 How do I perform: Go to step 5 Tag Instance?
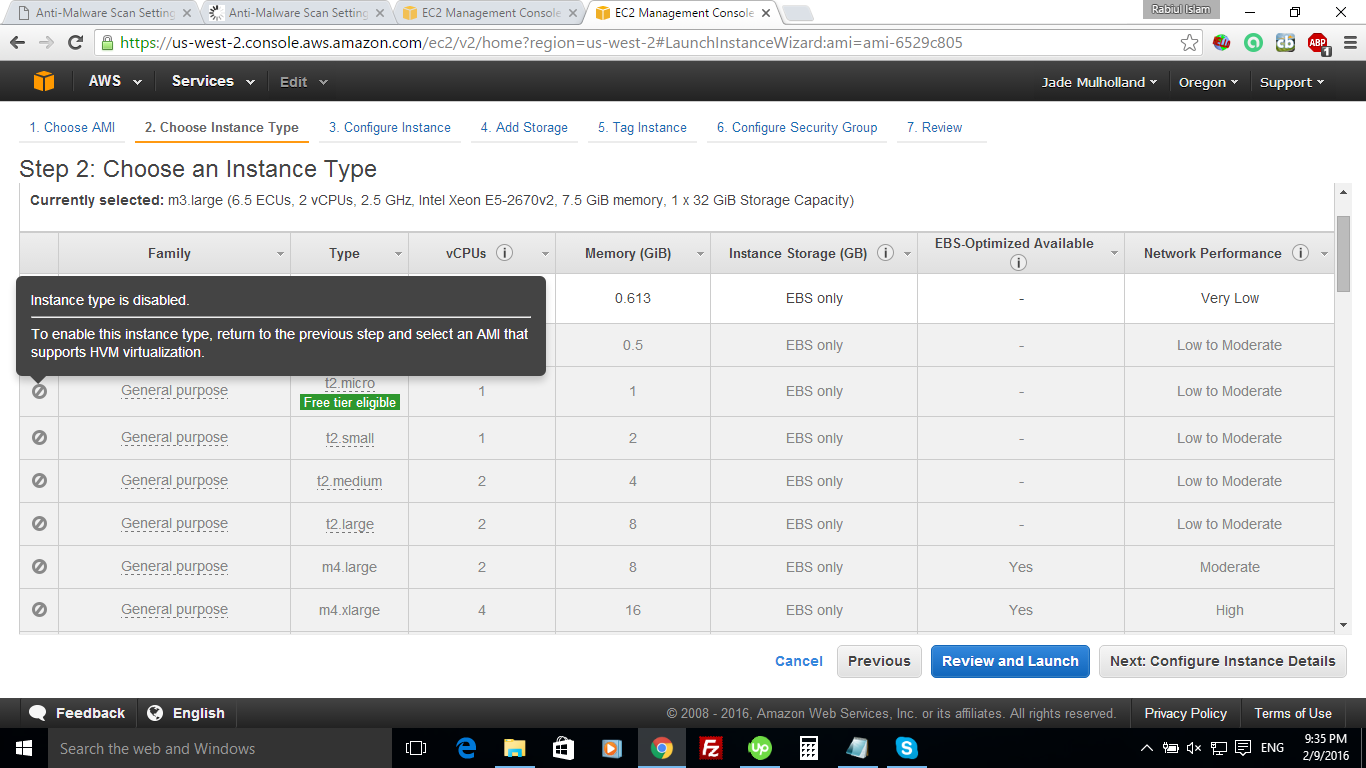coord(642,127)
